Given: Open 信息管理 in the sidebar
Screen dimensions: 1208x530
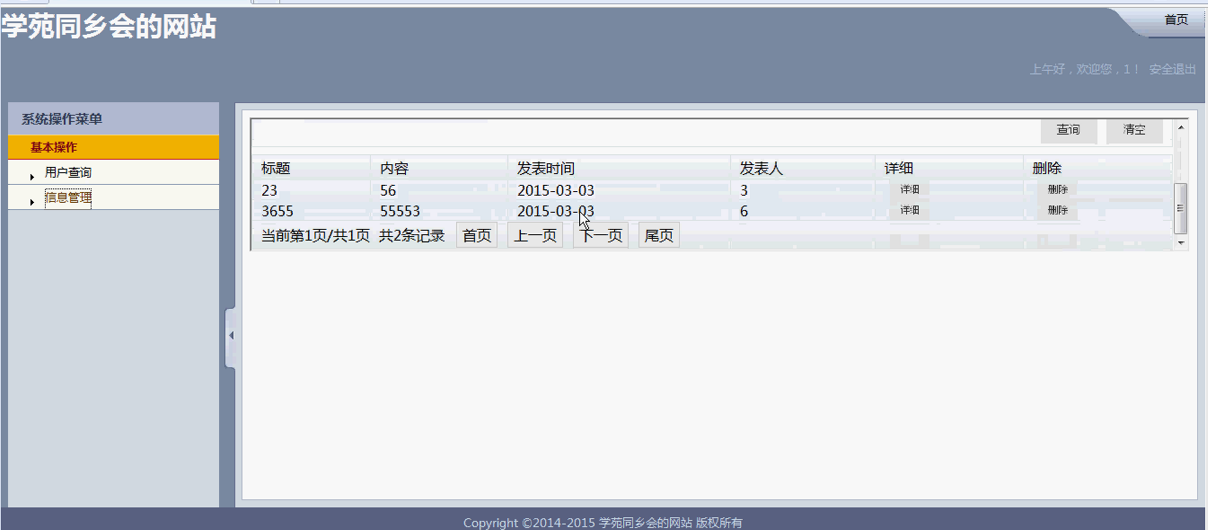Looking at the screenshot, I should pyautogui.click(x=68, y=197).
